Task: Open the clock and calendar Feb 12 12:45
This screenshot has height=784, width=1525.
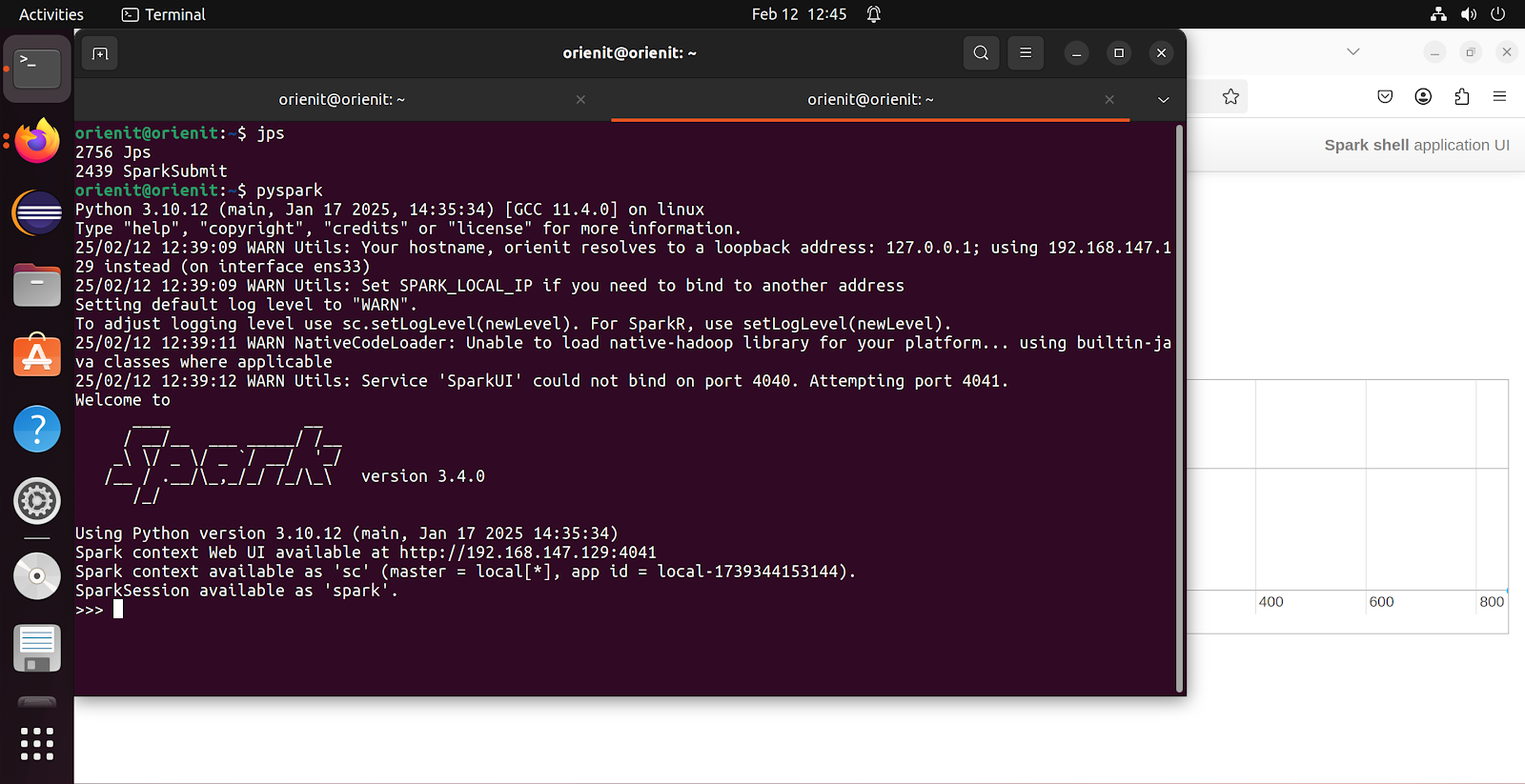Action: tap(799, 14)
